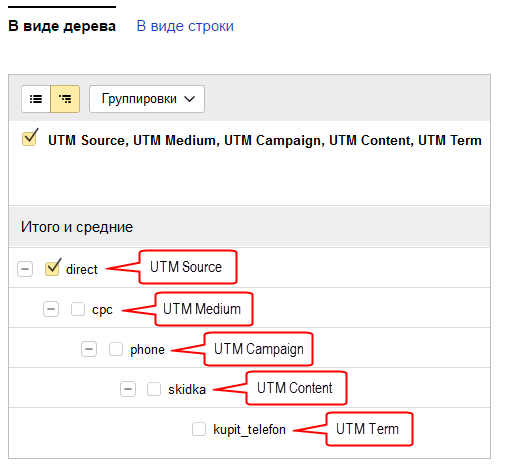Collapse the skidka tree node
Image resolution: width=509 pixels, height=467 pixels.
(x=128, y=389)
